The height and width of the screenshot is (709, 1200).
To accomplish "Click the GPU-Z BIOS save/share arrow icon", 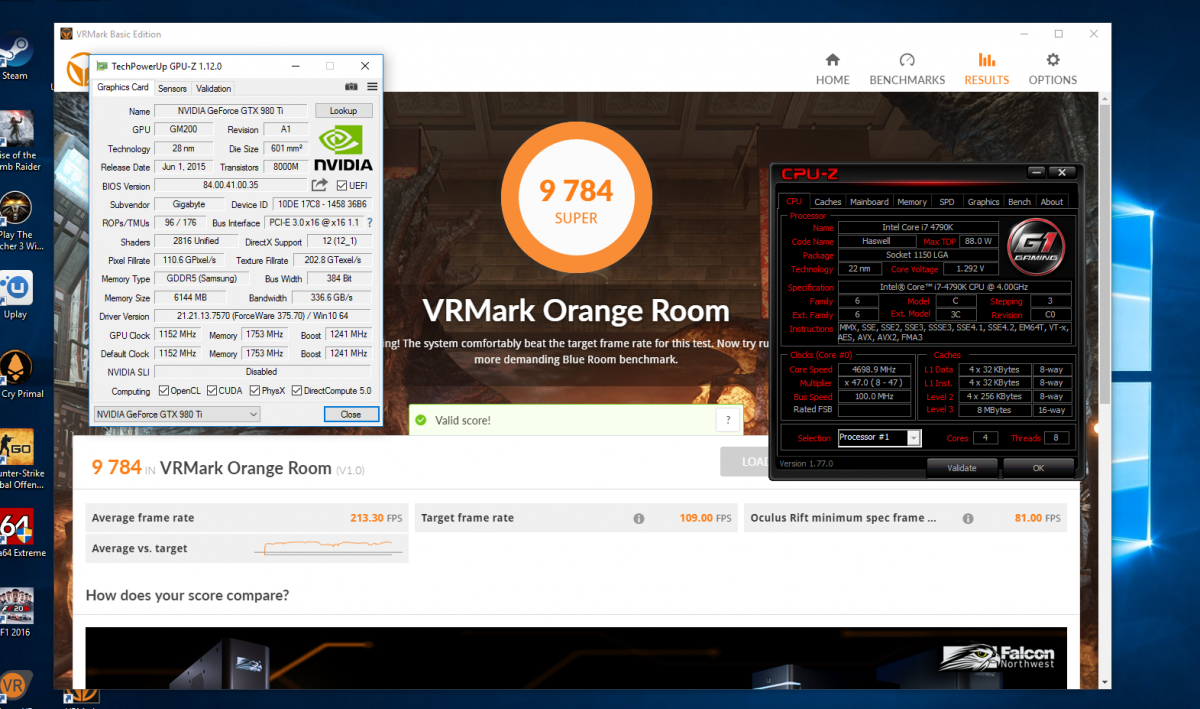I will [x=319, y=185].
